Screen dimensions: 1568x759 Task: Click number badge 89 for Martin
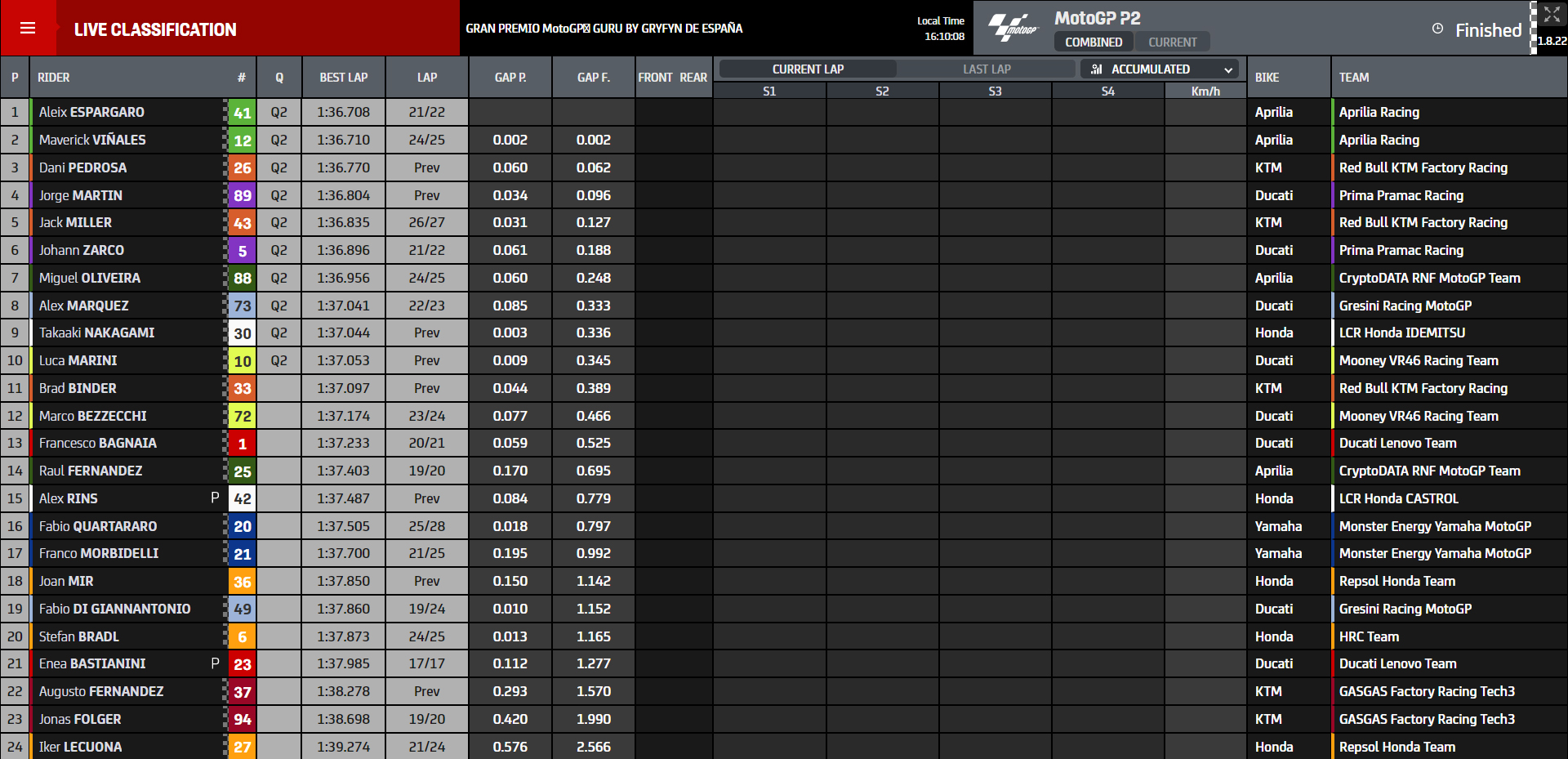click(242, 195)
